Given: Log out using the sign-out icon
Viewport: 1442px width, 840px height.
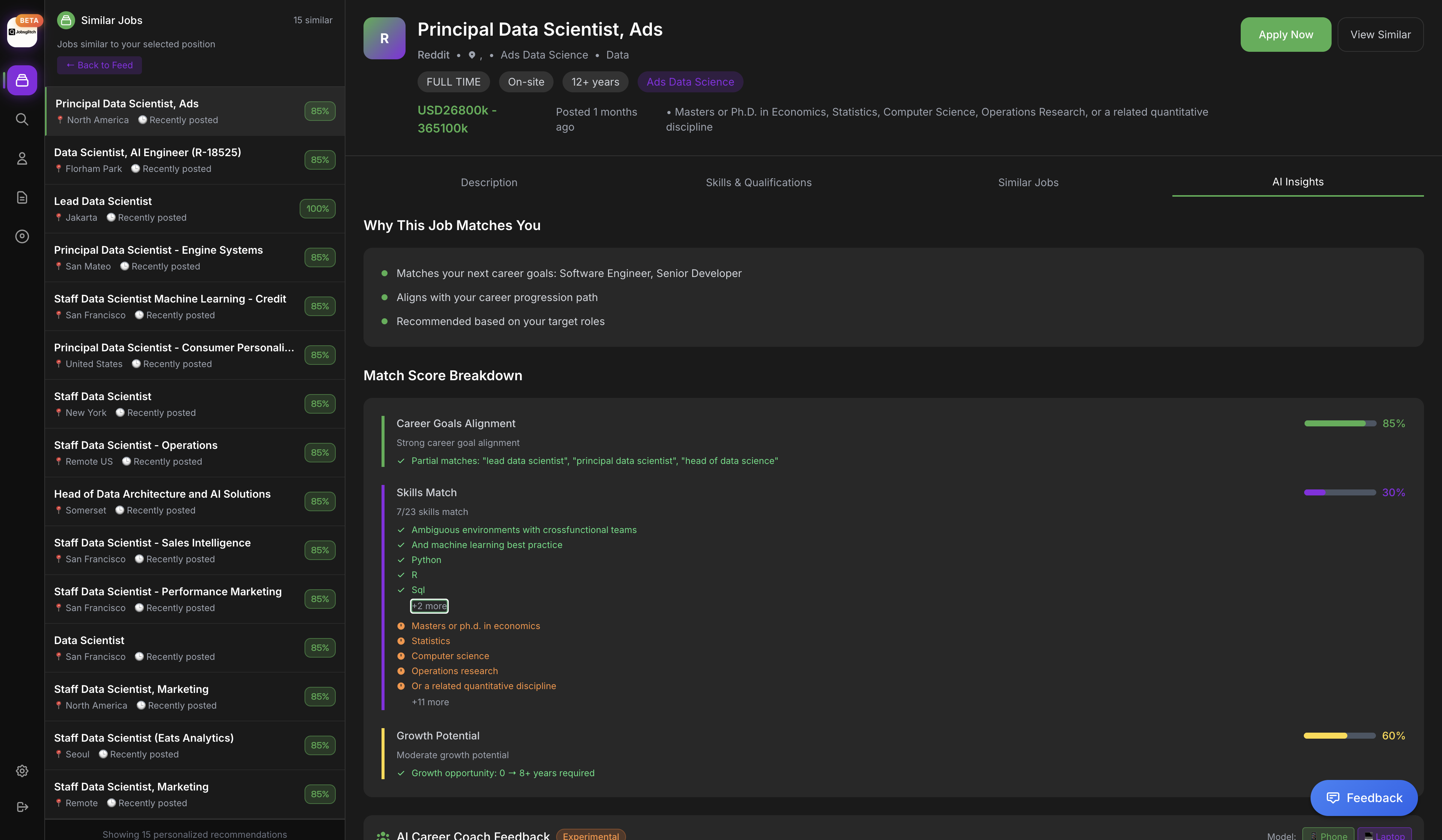Looking at the screenshot, I should click(x=22, y=807).
